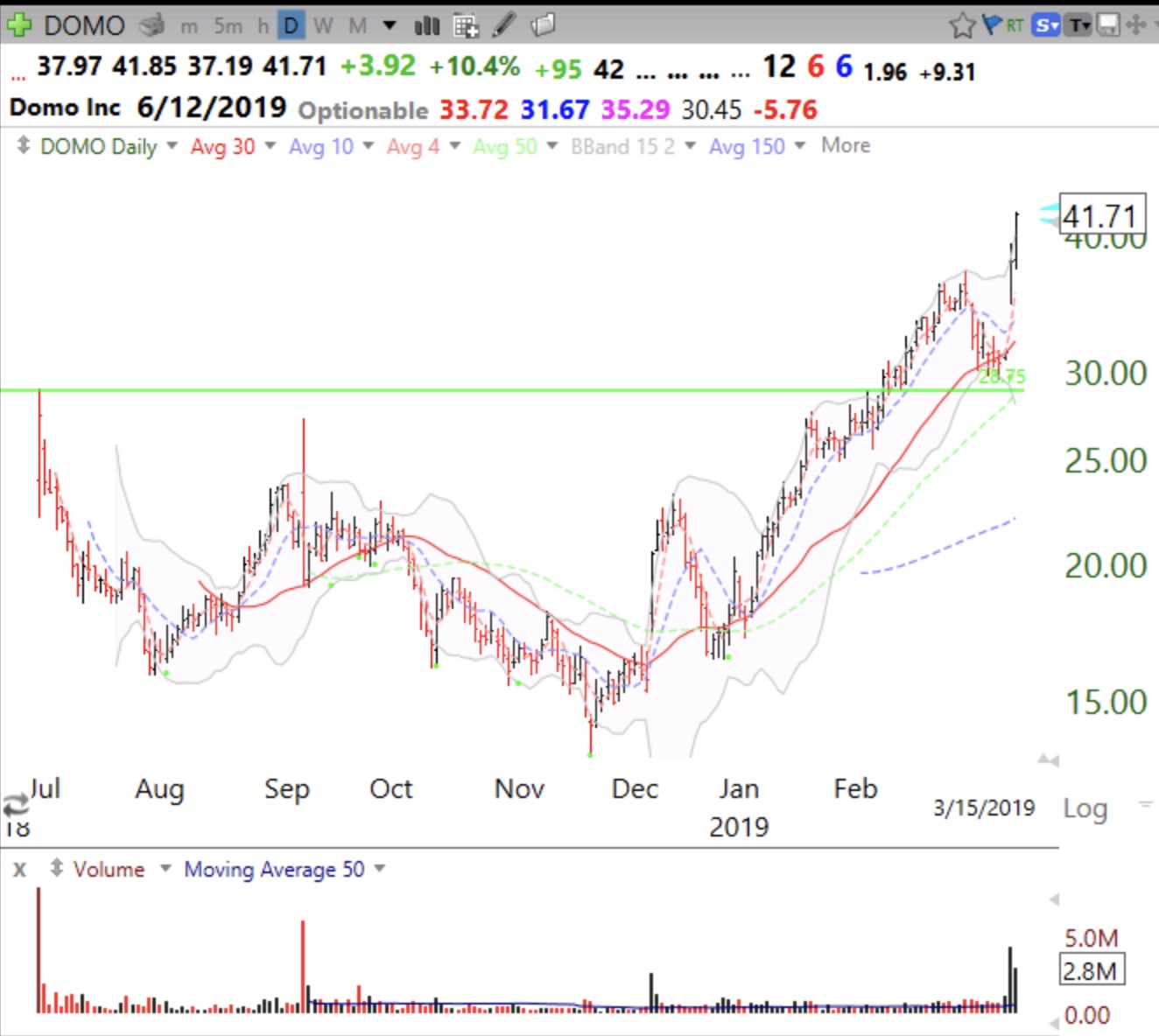Select the Monthly 'M' timeframe
Image resolution: width=1159 pixels, height=1036 pixels.
pos(357,26)
